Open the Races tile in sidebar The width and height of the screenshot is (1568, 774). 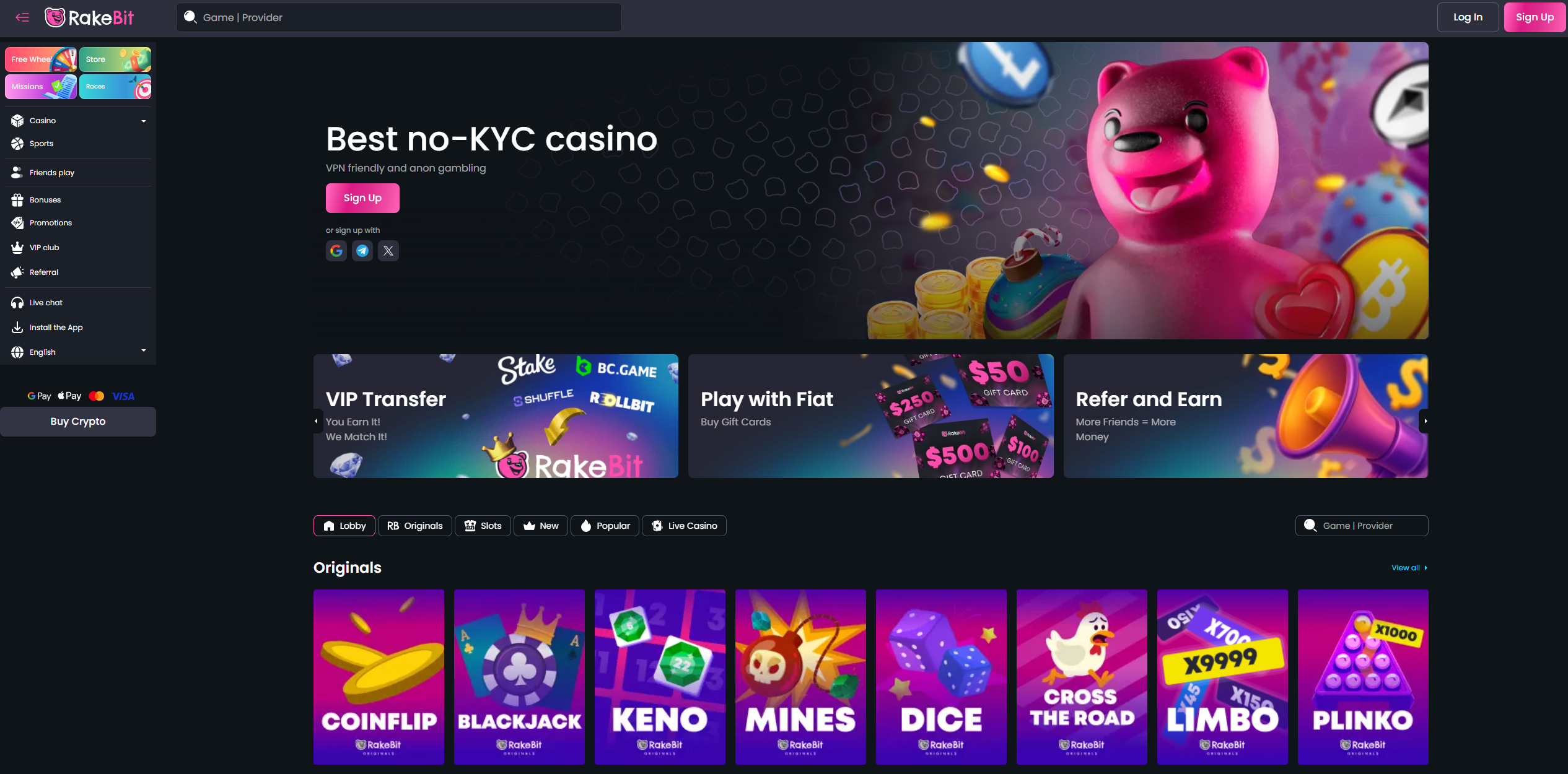[x=115, y=87]
